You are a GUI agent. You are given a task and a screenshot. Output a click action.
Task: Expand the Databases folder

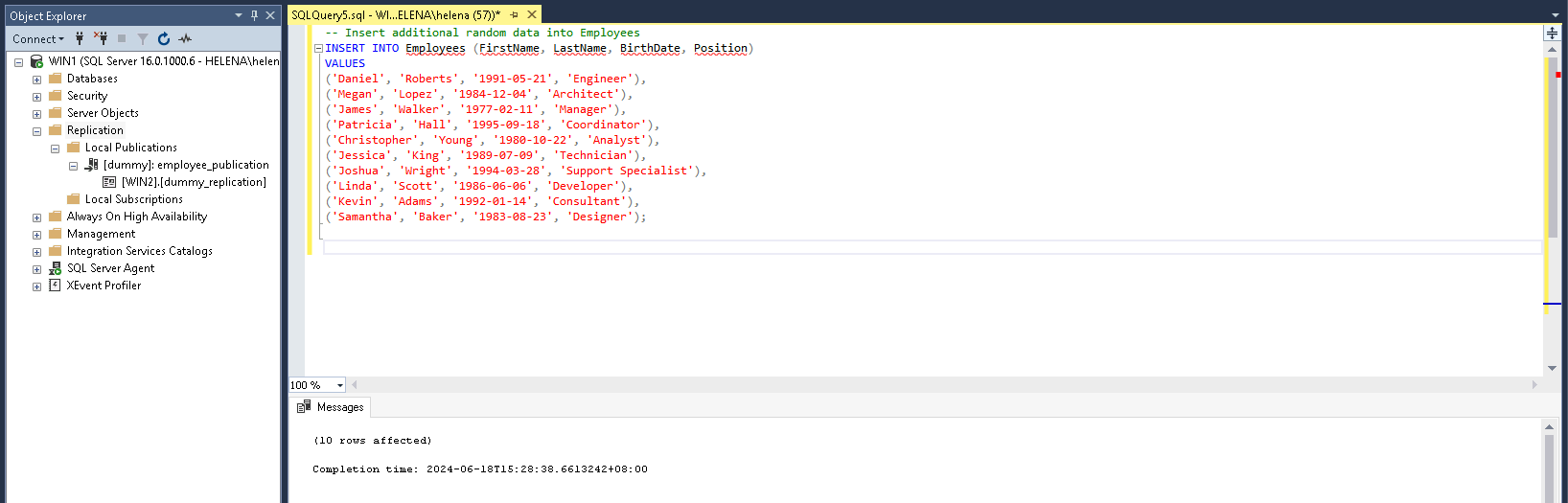(x=36, y=80)
